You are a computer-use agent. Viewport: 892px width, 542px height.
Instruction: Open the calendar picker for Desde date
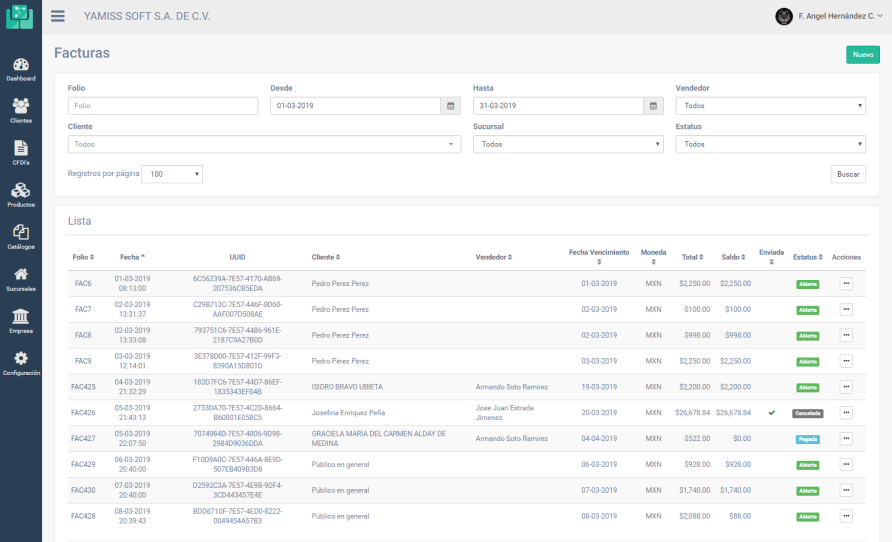click(451, 106)
